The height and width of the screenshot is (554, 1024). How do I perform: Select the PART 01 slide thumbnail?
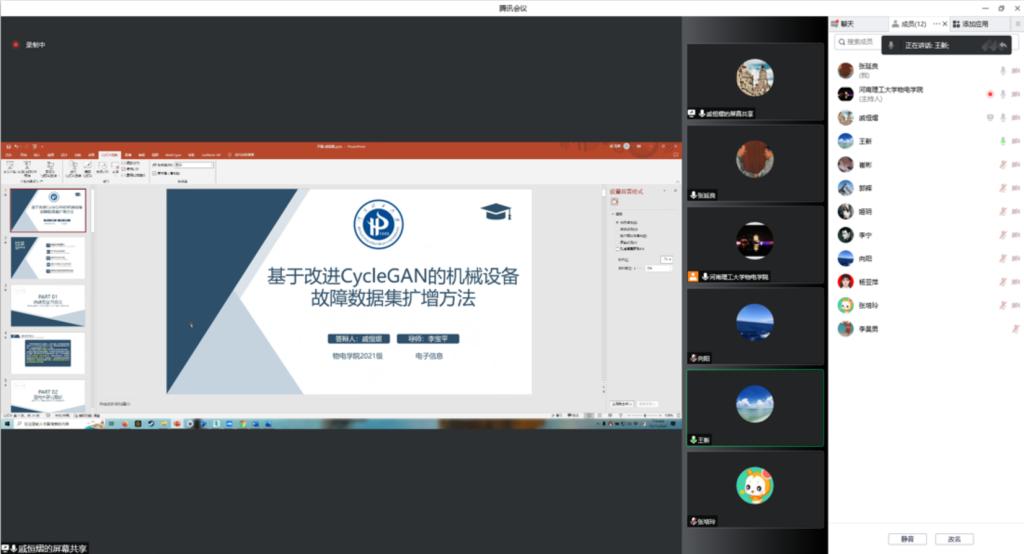(x=48, y=305)
